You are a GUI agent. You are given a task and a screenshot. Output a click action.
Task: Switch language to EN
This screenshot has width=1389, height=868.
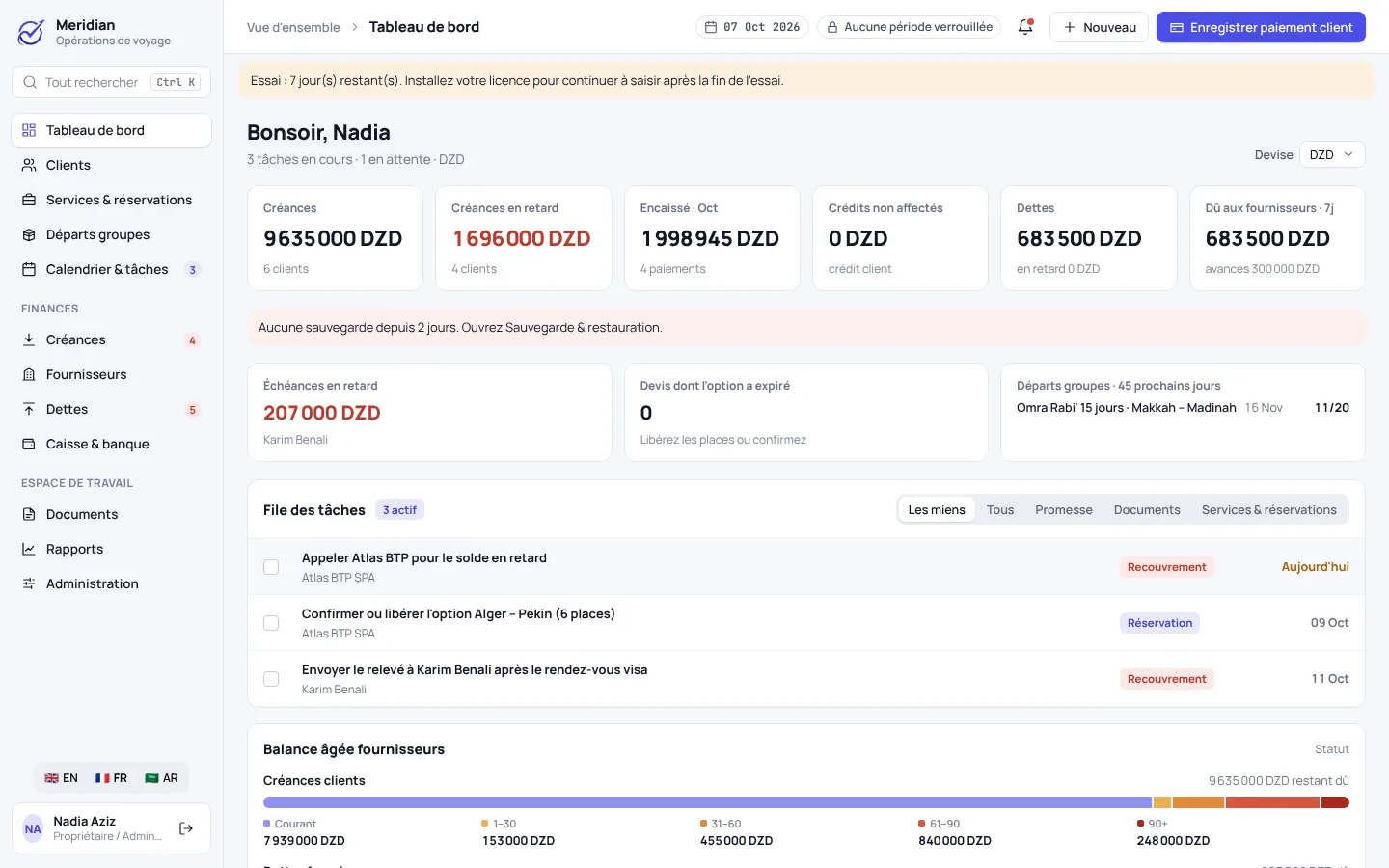coord(61,778)
